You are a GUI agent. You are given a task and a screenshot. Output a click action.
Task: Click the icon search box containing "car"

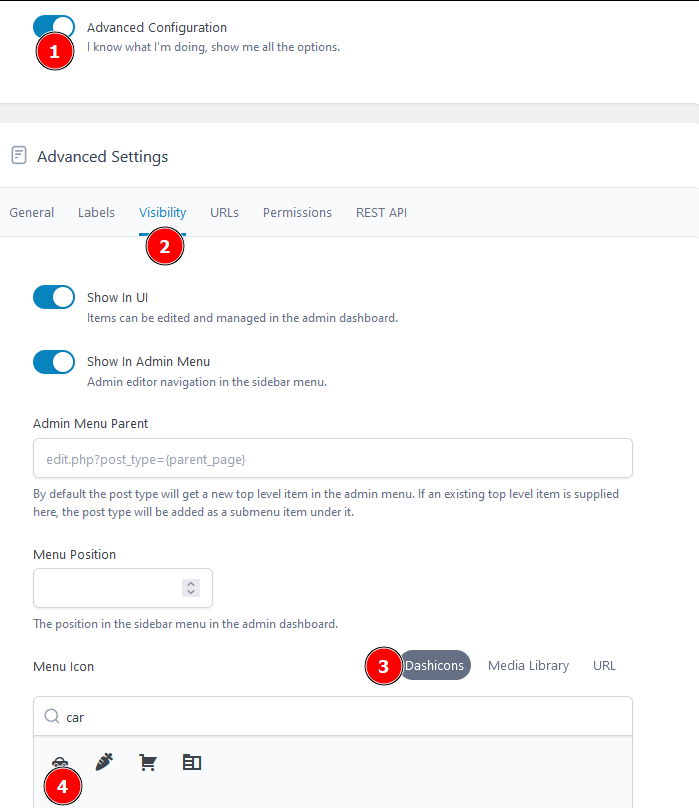coord(333,716)
